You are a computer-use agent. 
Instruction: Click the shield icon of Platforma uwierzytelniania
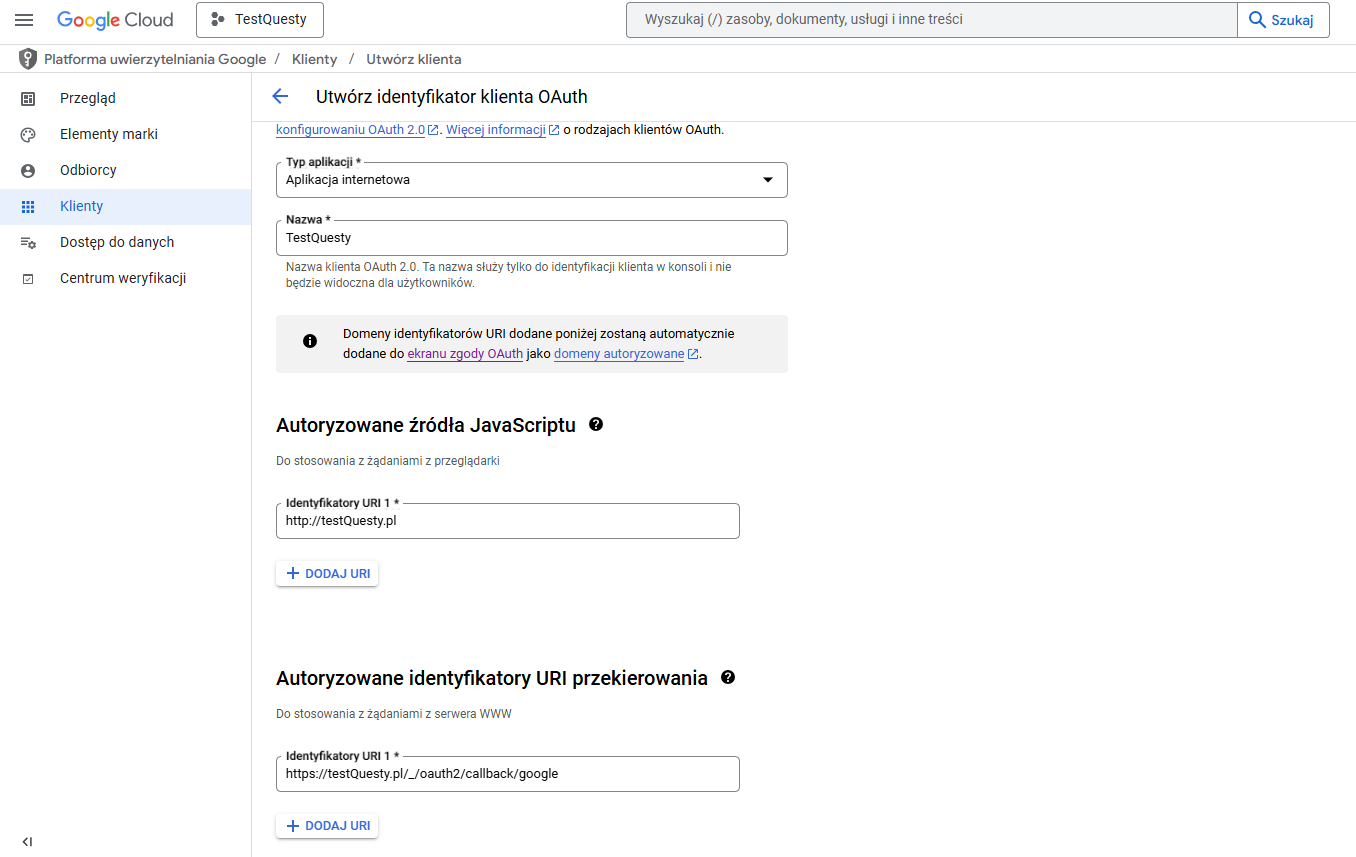[x=28, y=59]
